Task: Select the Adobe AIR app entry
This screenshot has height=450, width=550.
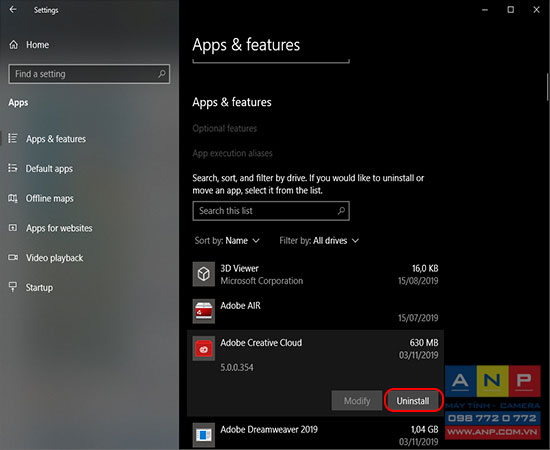Action: [x=315, y=311]
